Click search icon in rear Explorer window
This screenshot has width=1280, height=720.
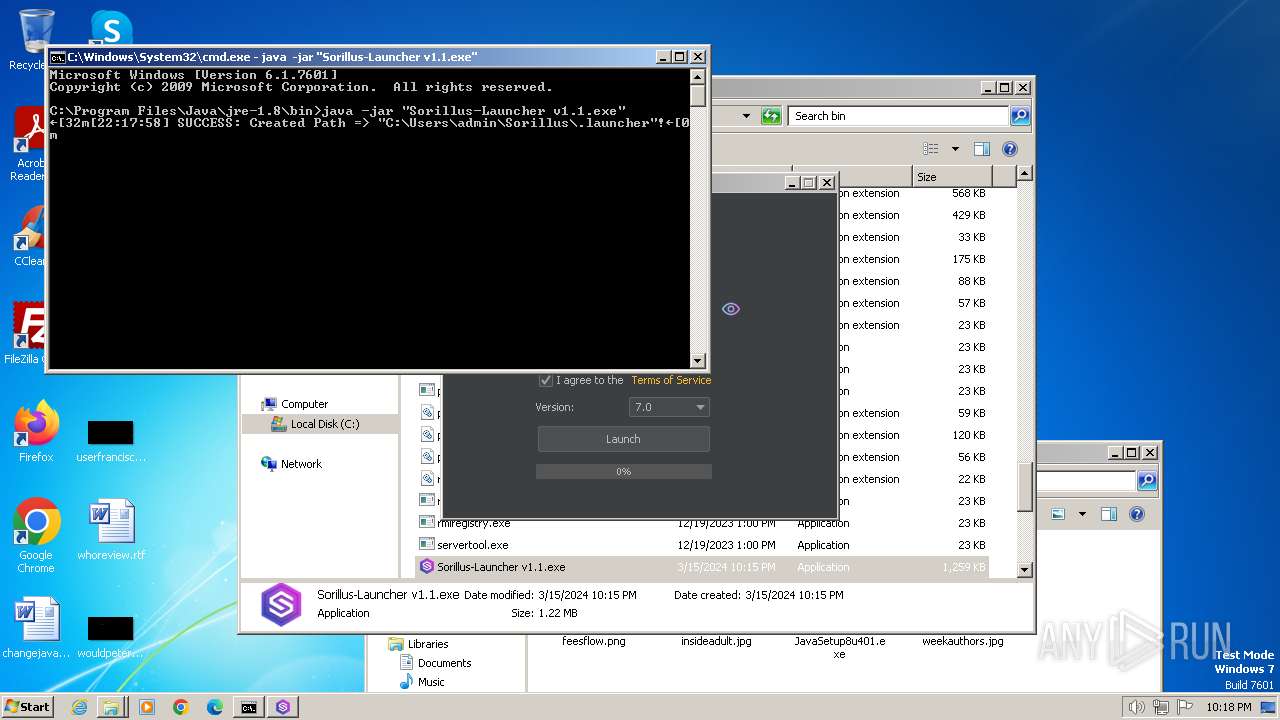[1147, 481]
